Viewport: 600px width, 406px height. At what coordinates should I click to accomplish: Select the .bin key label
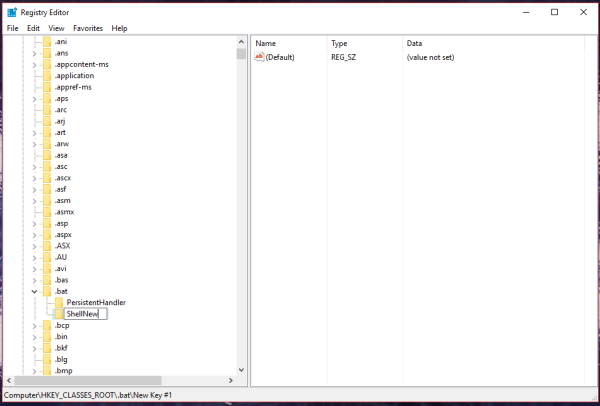pyautogui.click(x=61, y=336)
